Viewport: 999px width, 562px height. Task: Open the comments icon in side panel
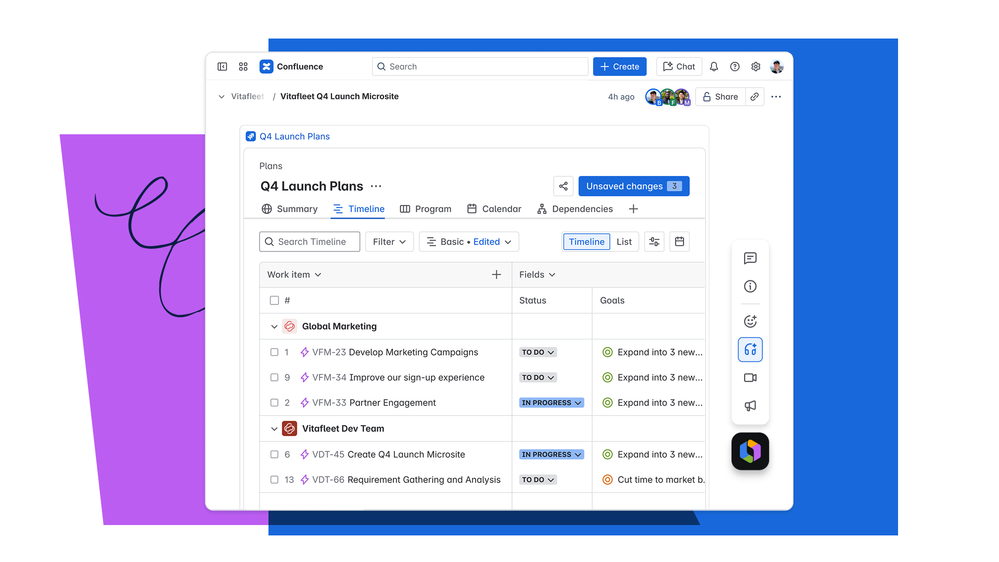[750, 258]
